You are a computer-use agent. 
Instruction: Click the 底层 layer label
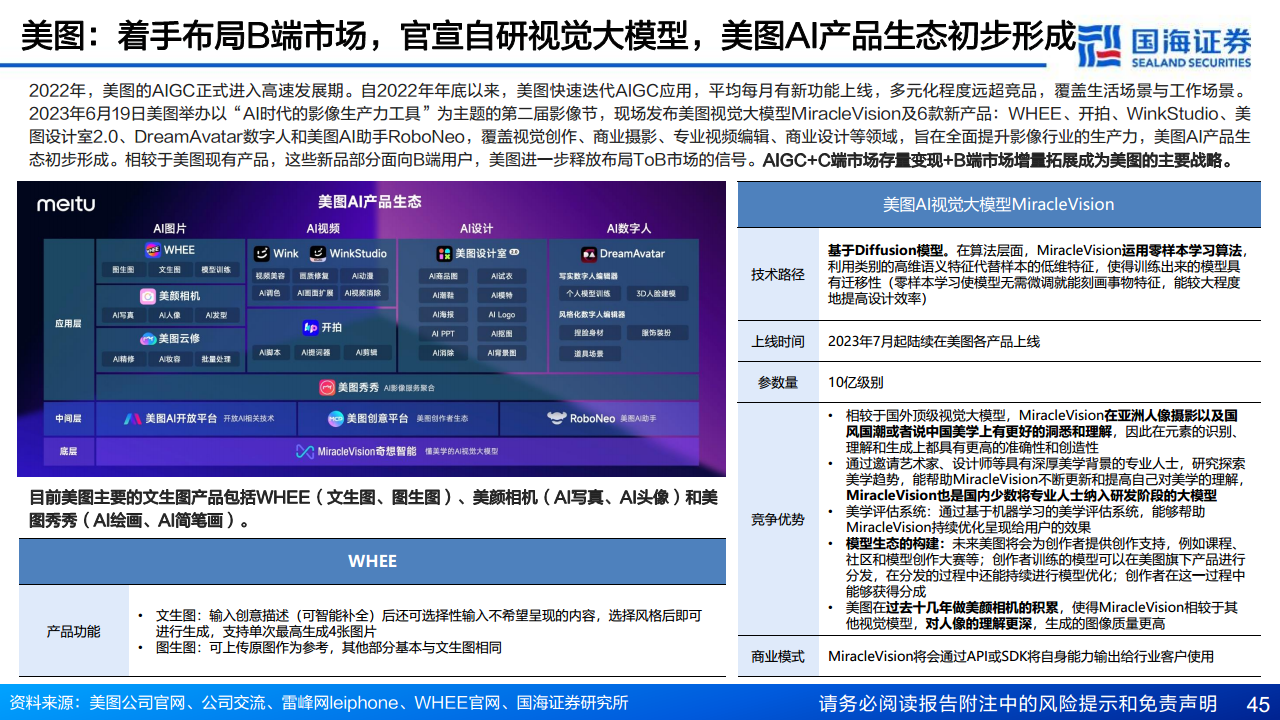coord(67,452)
